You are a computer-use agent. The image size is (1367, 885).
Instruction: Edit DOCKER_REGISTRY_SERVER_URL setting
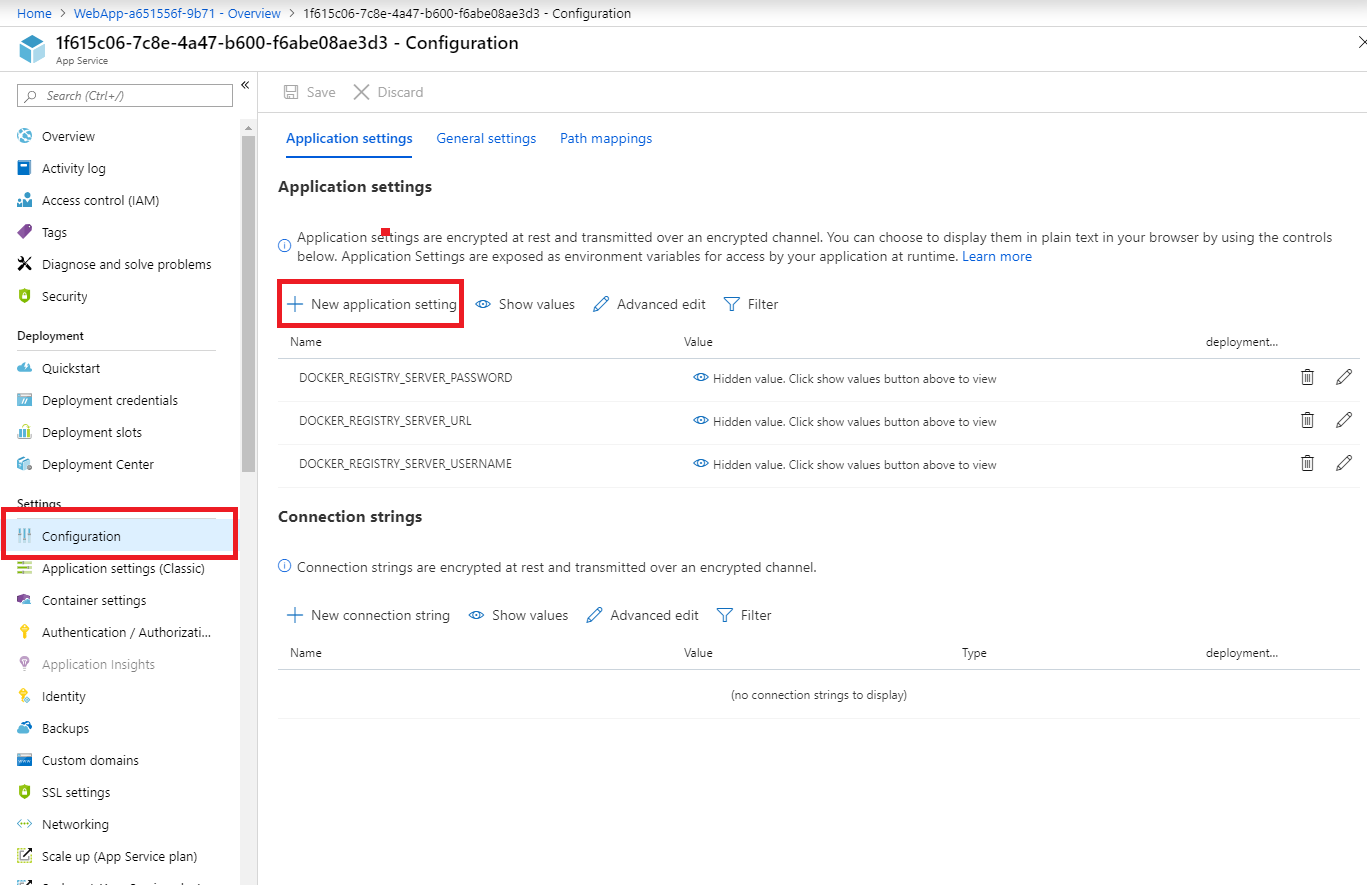pyautogui.click(x=1344, y=420)
